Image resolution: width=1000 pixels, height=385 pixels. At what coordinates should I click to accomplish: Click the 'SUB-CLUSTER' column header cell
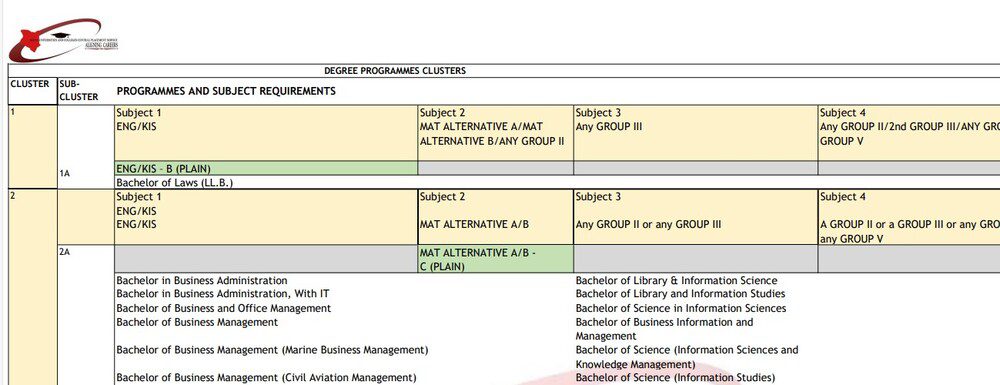tap(85, 91)
